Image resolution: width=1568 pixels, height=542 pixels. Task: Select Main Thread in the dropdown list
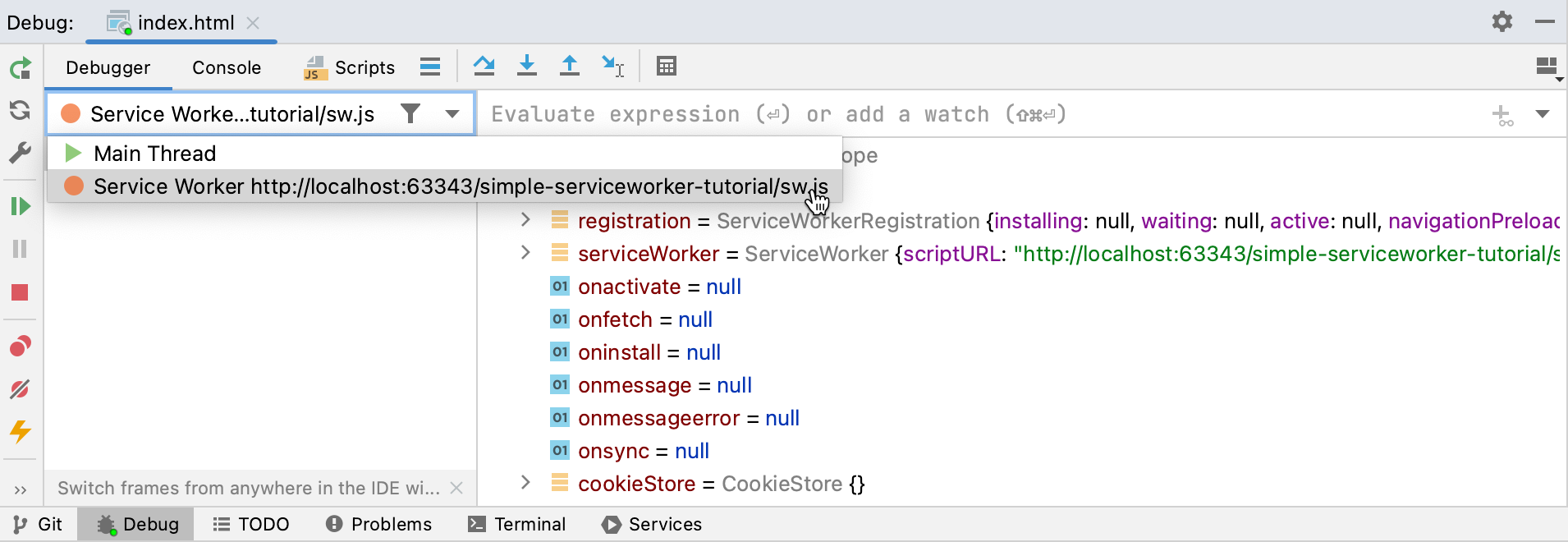pyautogui.click(x=445, y=154)
